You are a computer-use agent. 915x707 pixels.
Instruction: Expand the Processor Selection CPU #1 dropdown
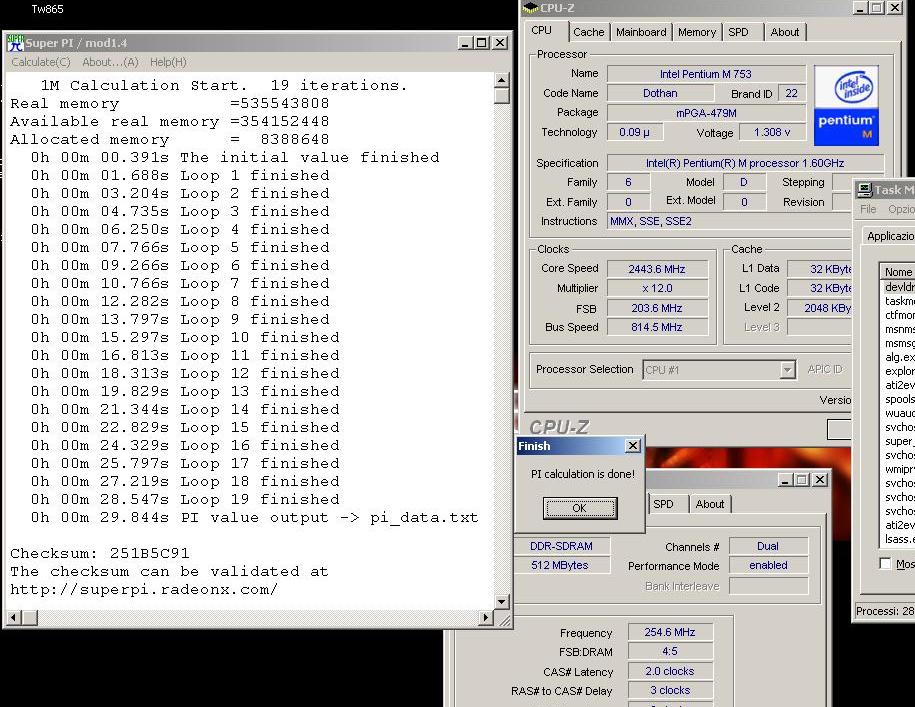(787, 370)
